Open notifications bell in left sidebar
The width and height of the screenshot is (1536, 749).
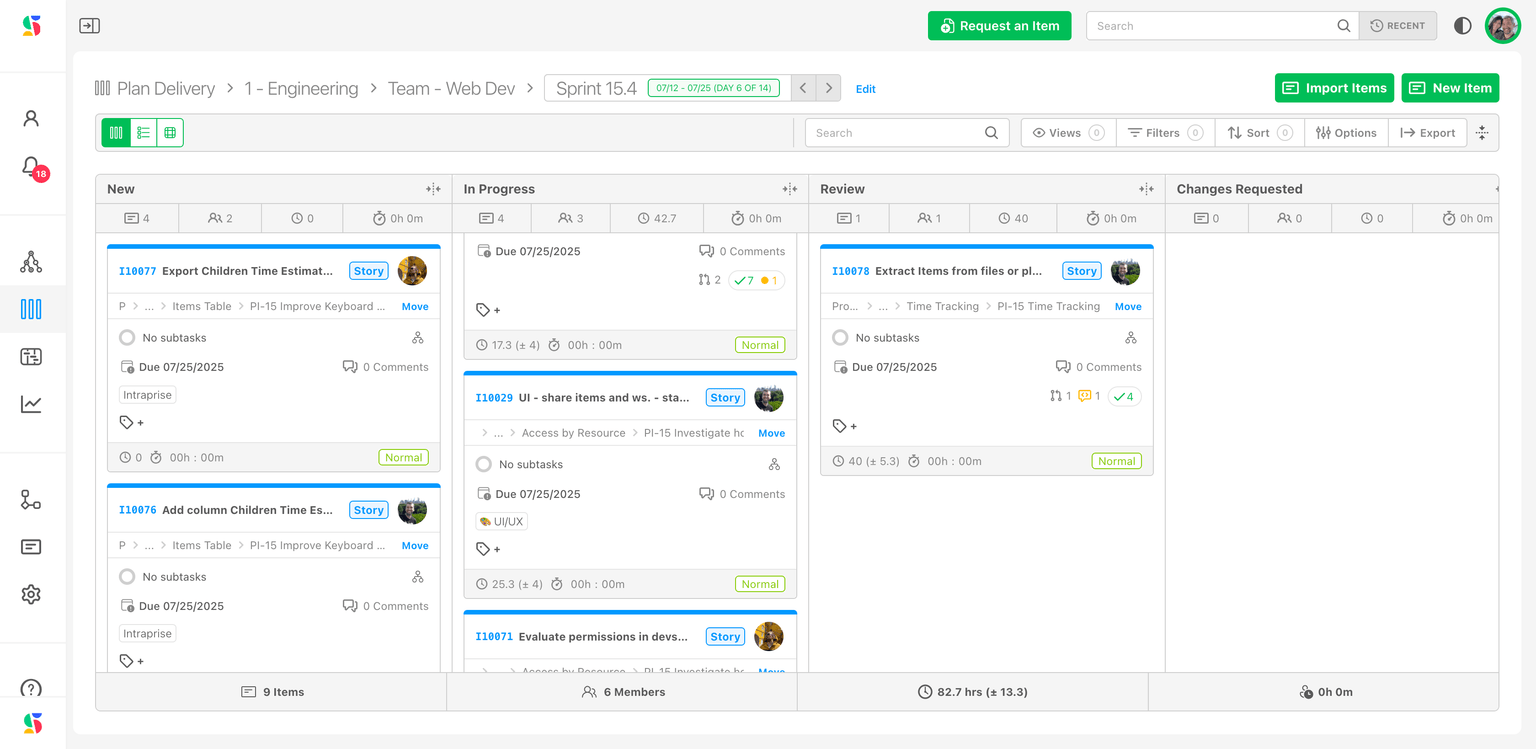(x=31, y=166)
